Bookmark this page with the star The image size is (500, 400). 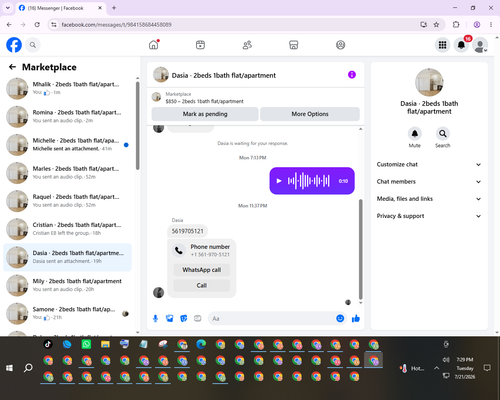click(x=436, y=24)
